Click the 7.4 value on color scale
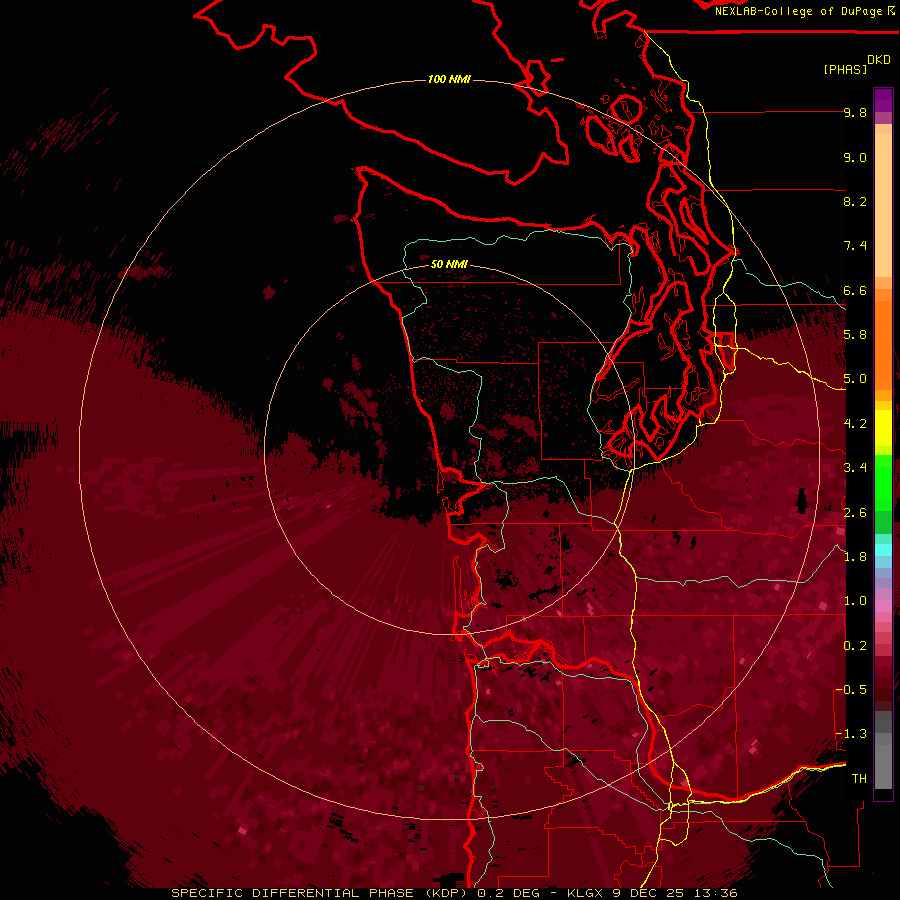Image resolution: width=900 pixels, height=900 pixels. tap(855, 246)
